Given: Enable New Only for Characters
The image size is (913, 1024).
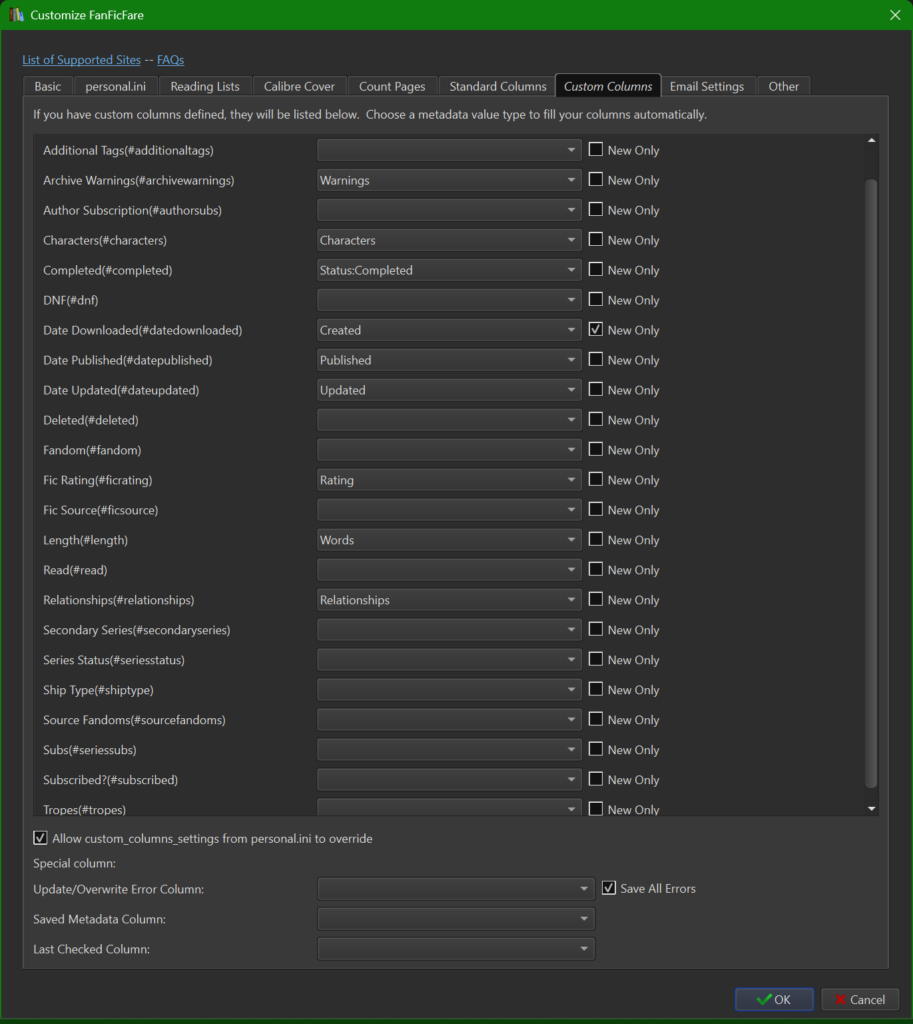Looking at the screenshot, I should coord(597,240).
